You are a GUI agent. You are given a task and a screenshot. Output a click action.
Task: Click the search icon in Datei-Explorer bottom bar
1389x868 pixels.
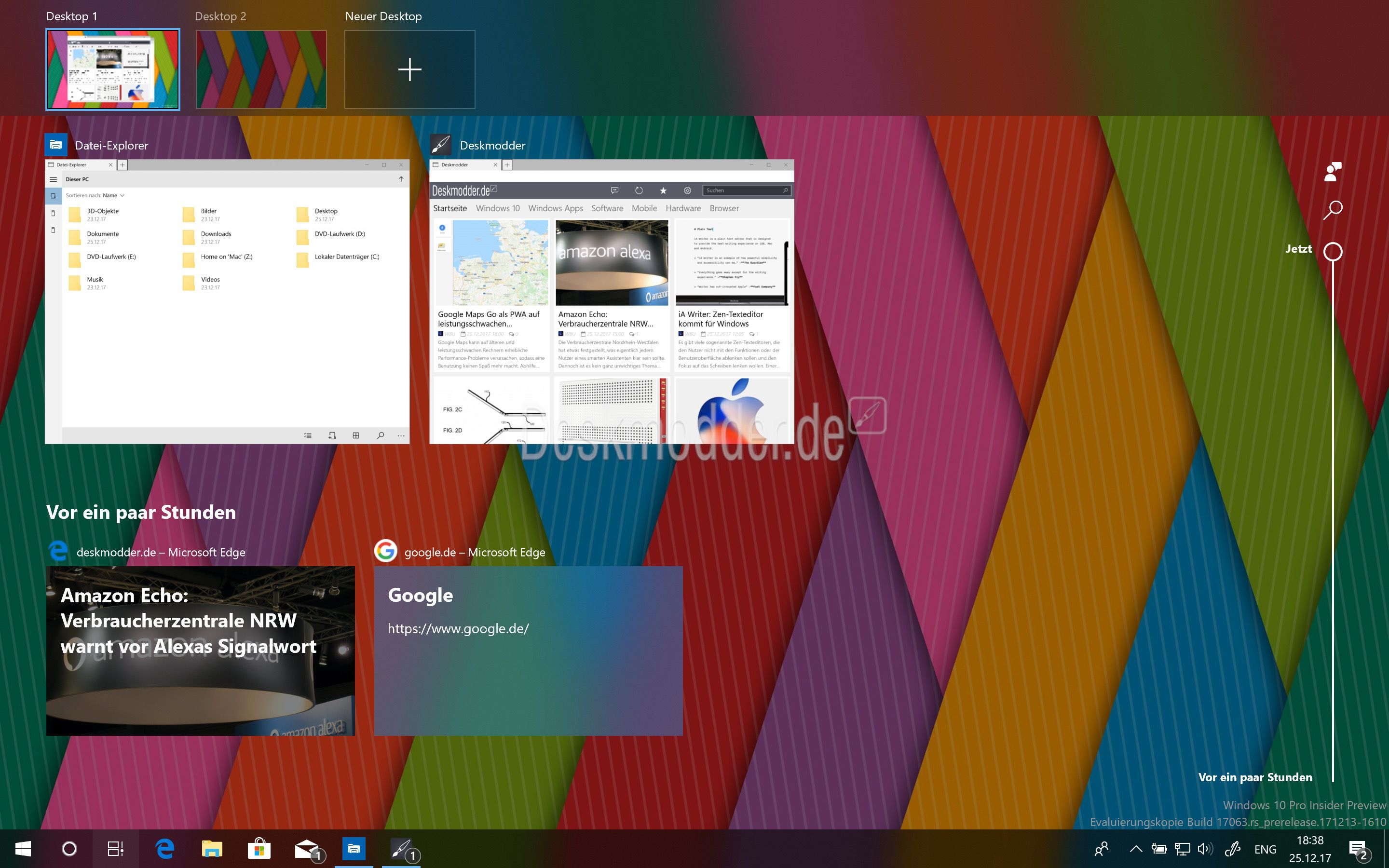(x=380, y=436)
